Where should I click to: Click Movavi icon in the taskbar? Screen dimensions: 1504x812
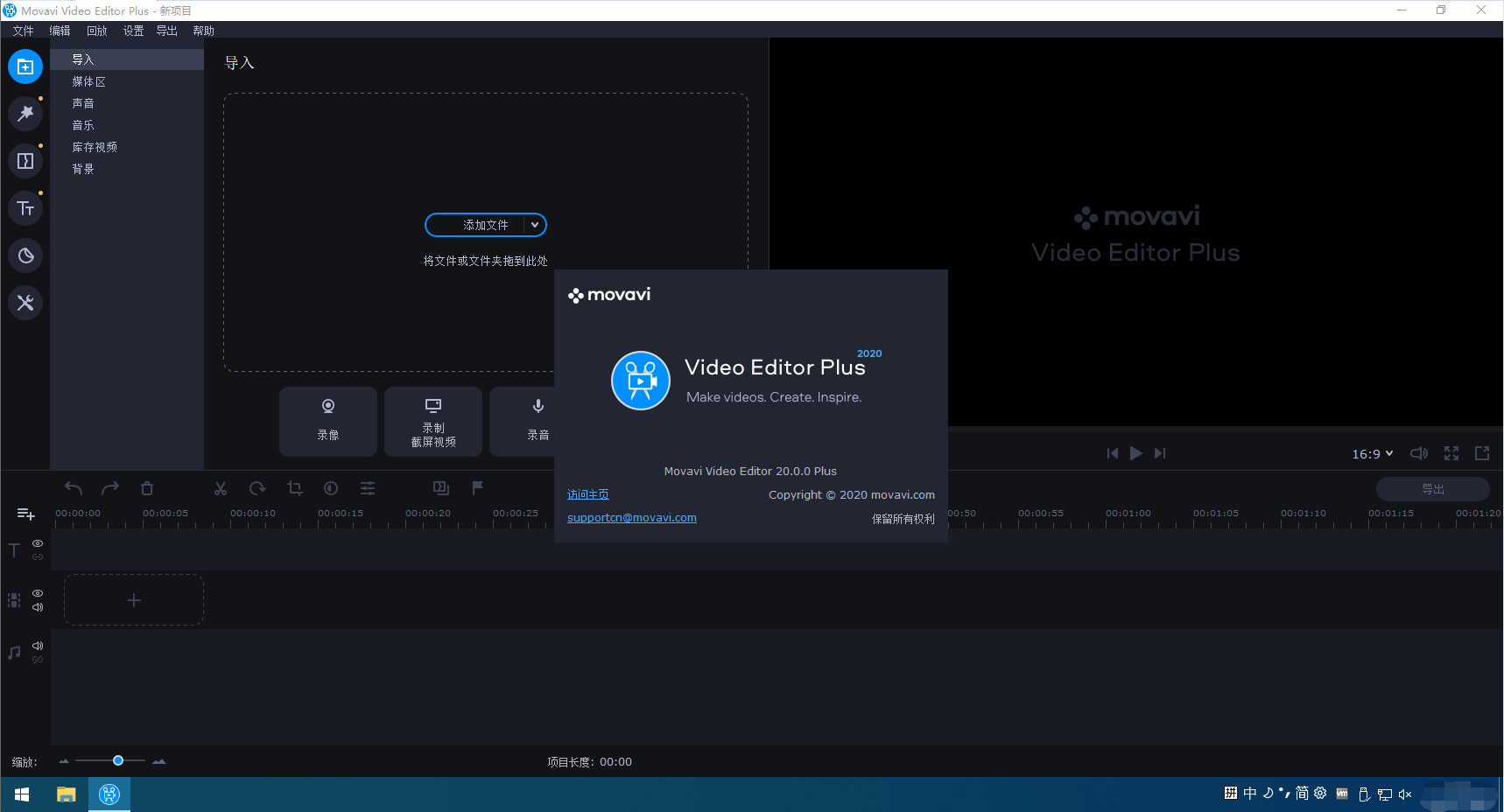pos(109,794)
